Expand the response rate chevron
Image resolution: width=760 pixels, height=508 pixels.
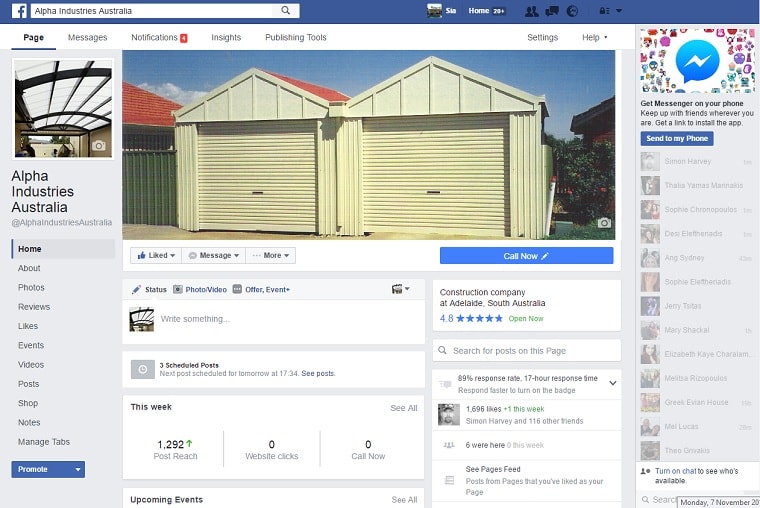(x=612, y=383)
